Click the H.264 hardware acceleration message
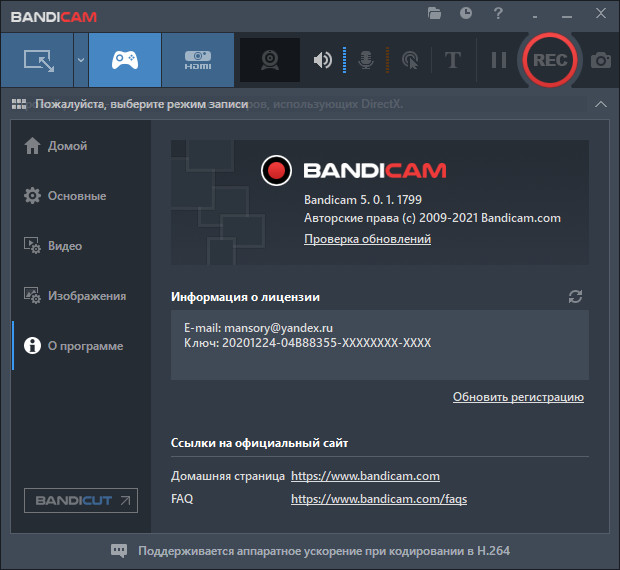620x570 pixels. pos(324,551)
